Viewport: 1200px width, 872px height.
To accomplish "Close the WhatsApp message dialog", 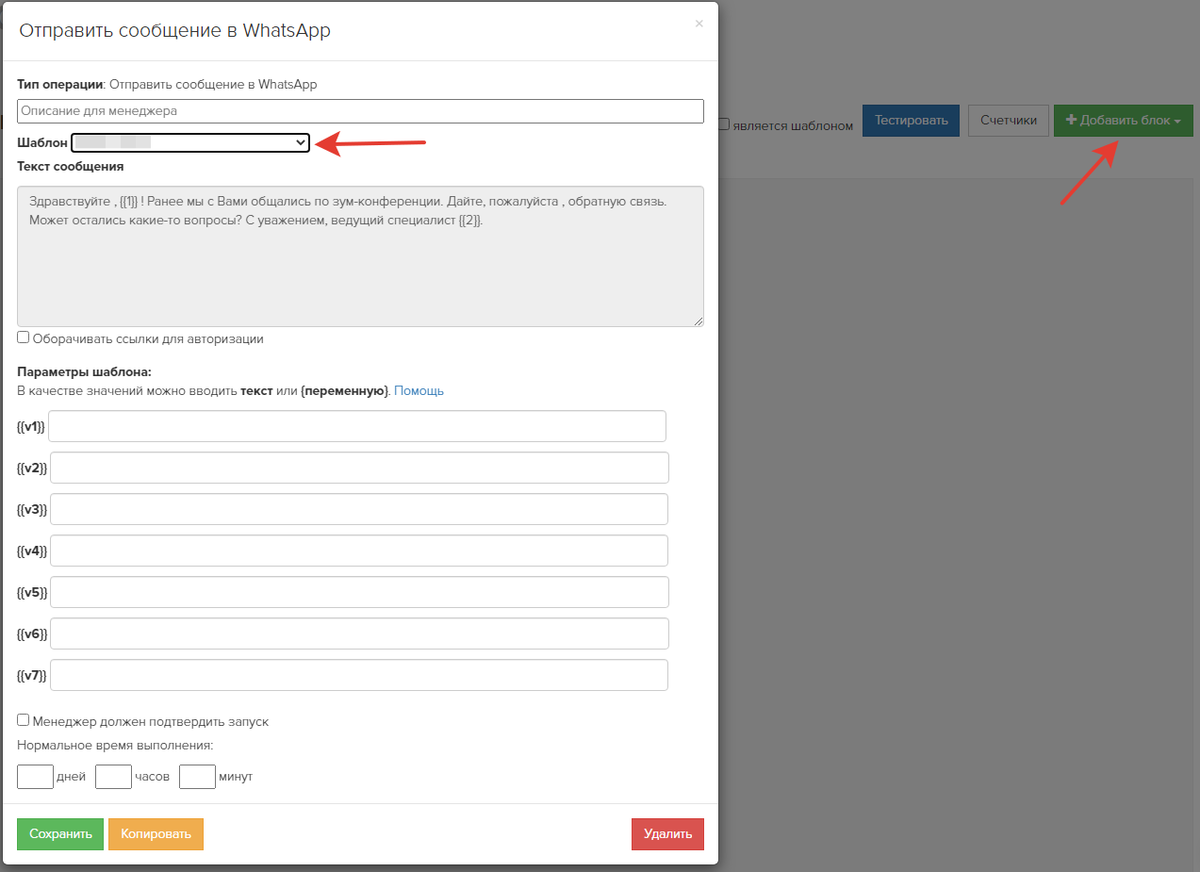I will point(699,24).
